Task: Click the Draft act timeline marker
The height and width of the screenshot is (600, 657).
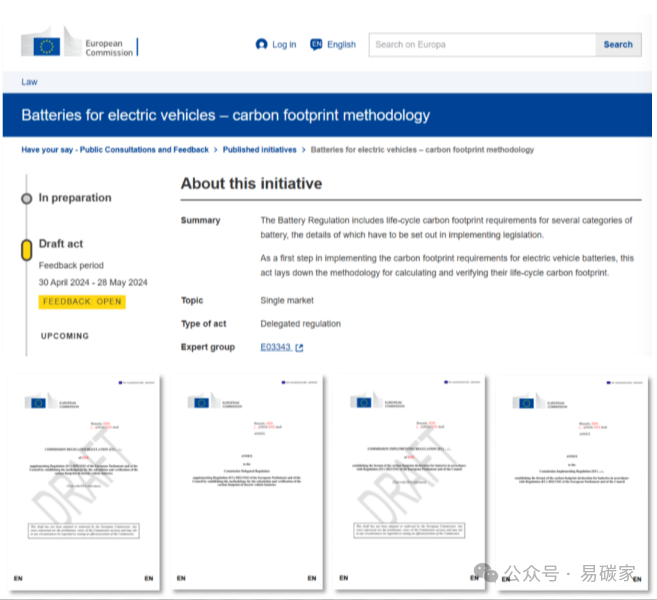Action: pos(27,250)
